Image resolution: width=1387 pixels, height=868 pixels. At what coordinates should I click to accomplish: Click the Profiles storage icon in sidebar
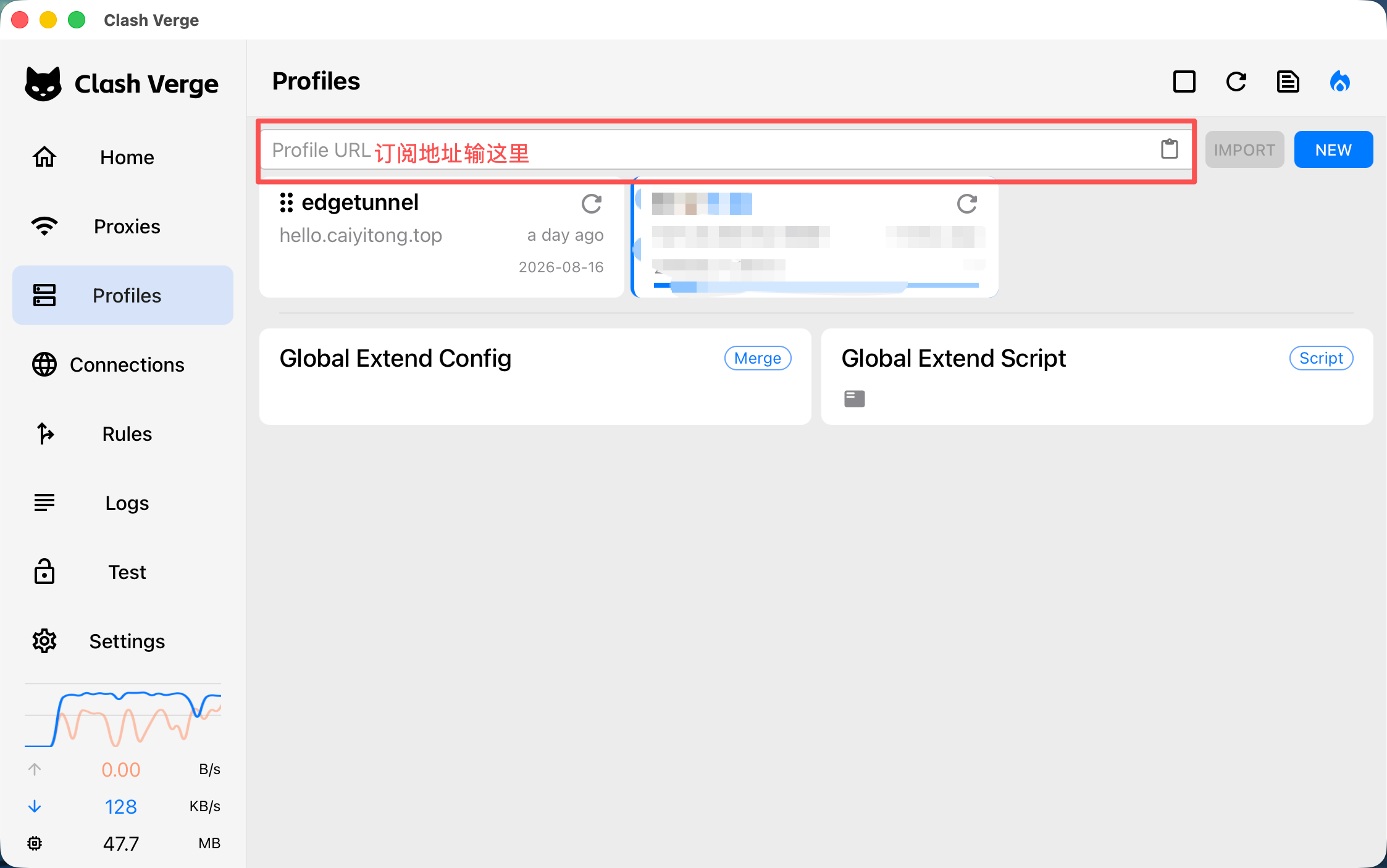pos(44,295)
